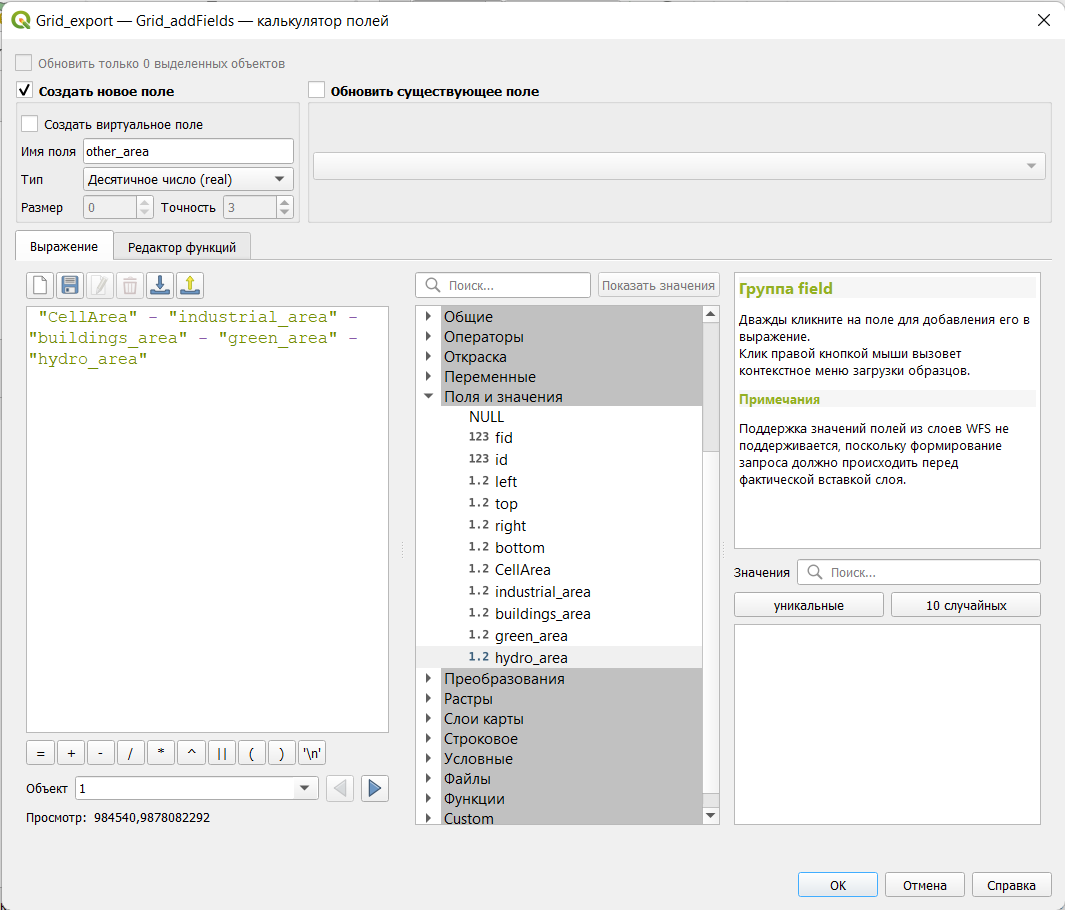Viewport: 1065px width, 910px height.
Task: Select the "Выражение" tab
Action: click(x=64, y=247)
